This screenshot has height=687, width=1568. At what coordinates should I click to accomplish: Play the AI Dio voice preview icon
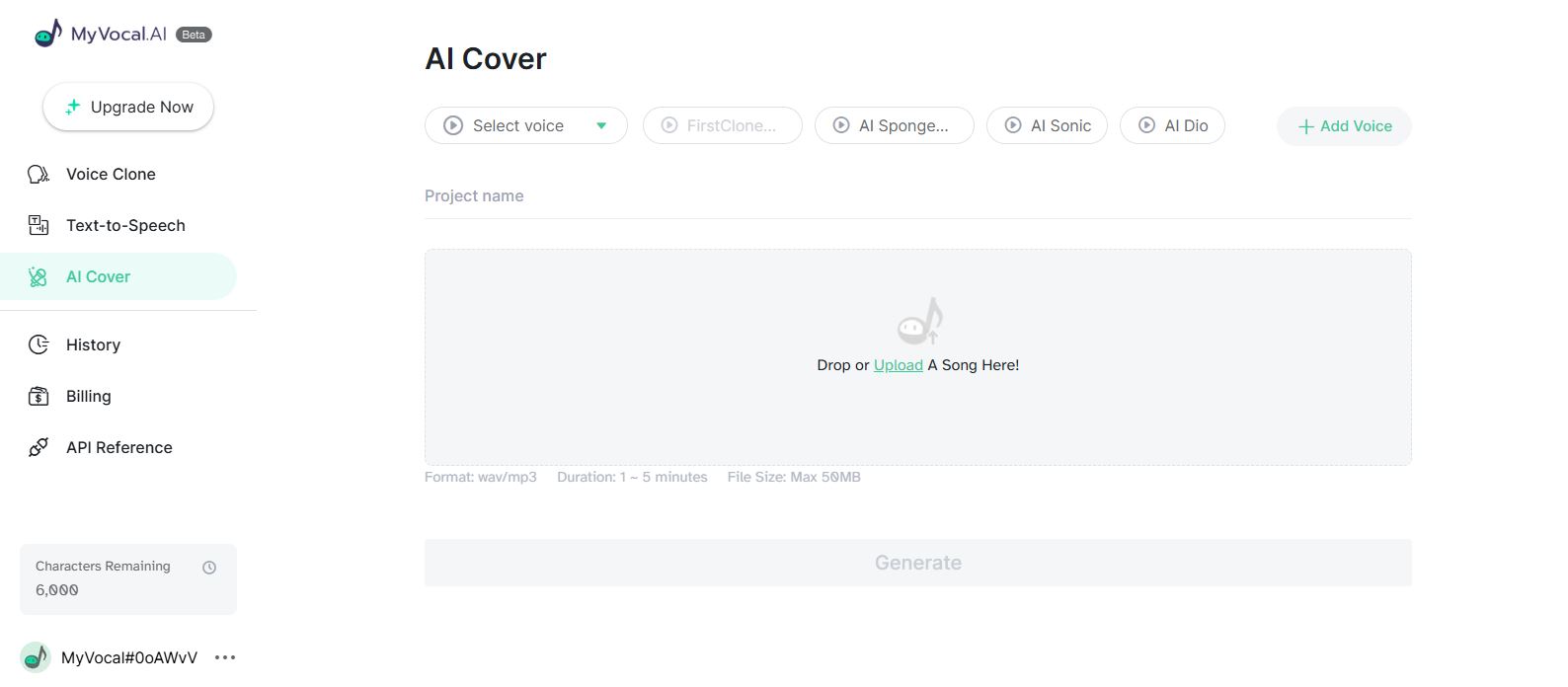coord(1146,125)
